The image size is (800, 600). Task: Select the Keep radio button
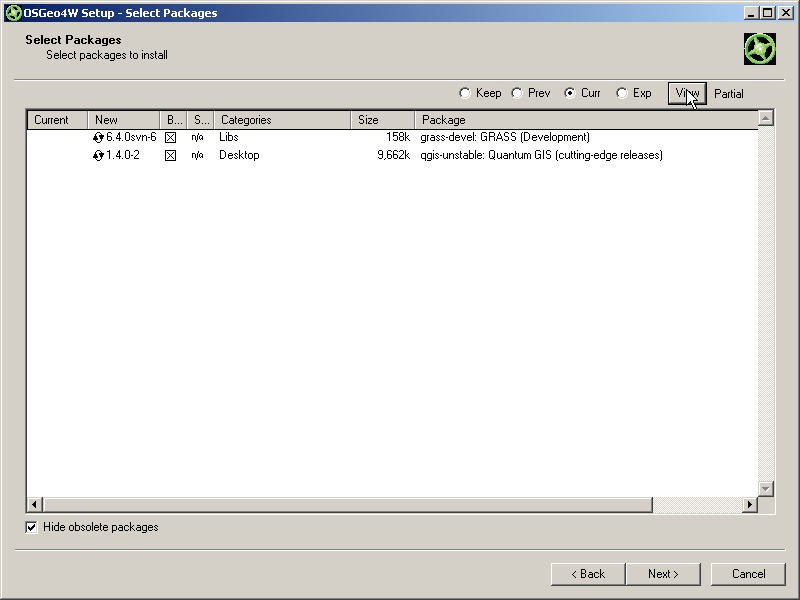coord(465,93)
